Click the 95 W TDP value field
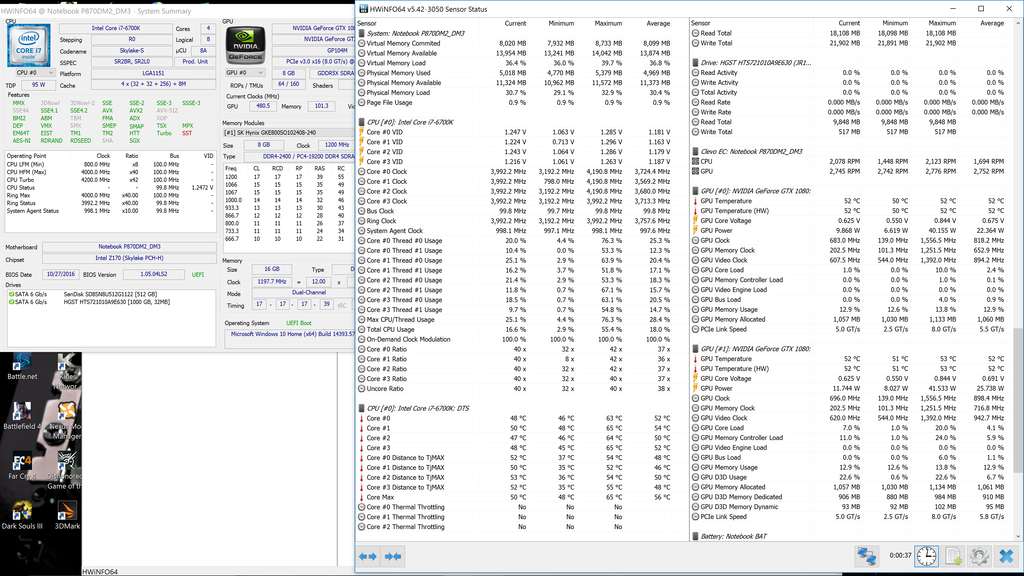Screen dimensions: 1024x576 click(39, 85)
